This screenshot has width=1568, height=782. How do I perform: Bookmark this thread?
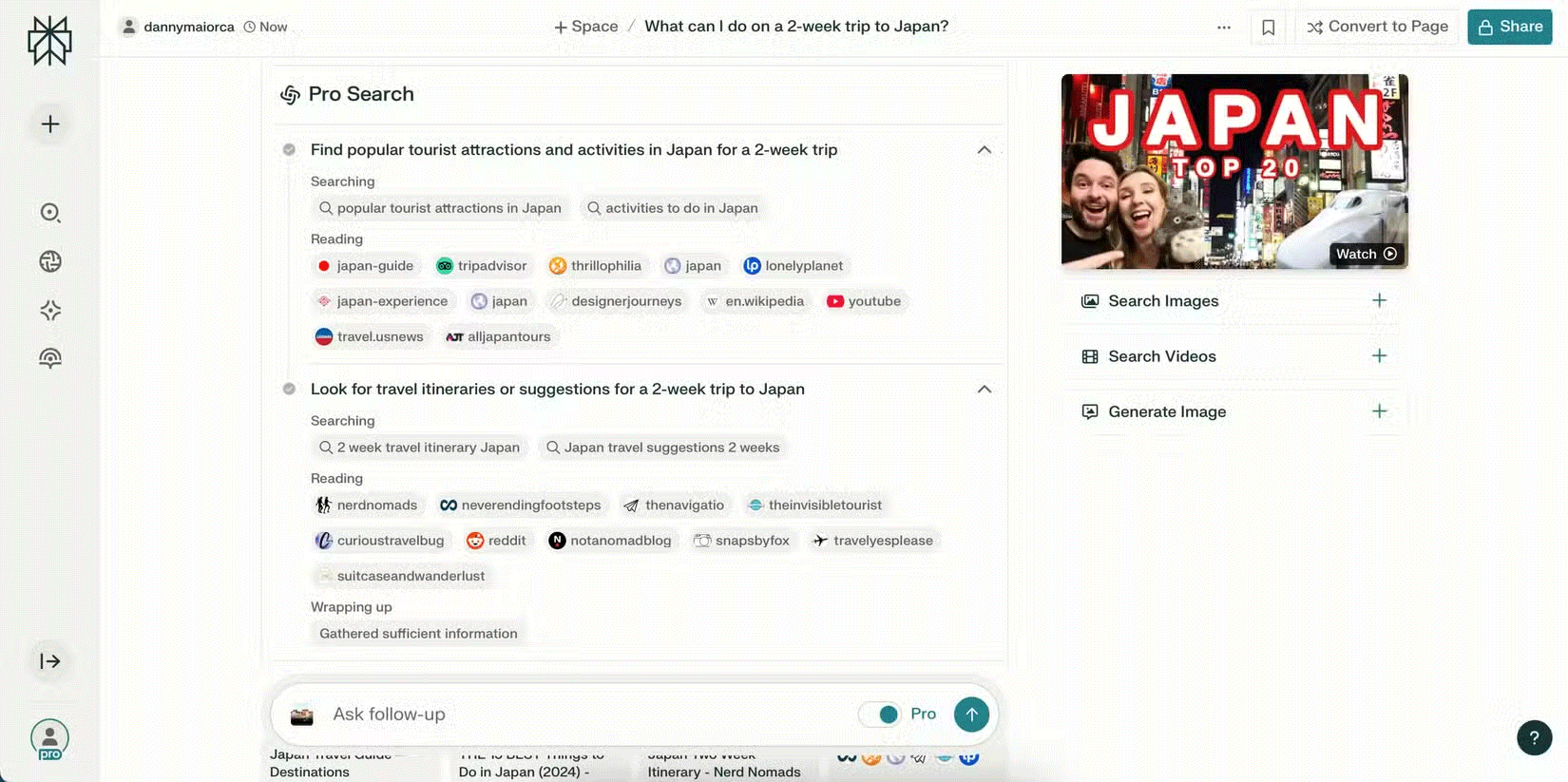[x=1268, y=27]
